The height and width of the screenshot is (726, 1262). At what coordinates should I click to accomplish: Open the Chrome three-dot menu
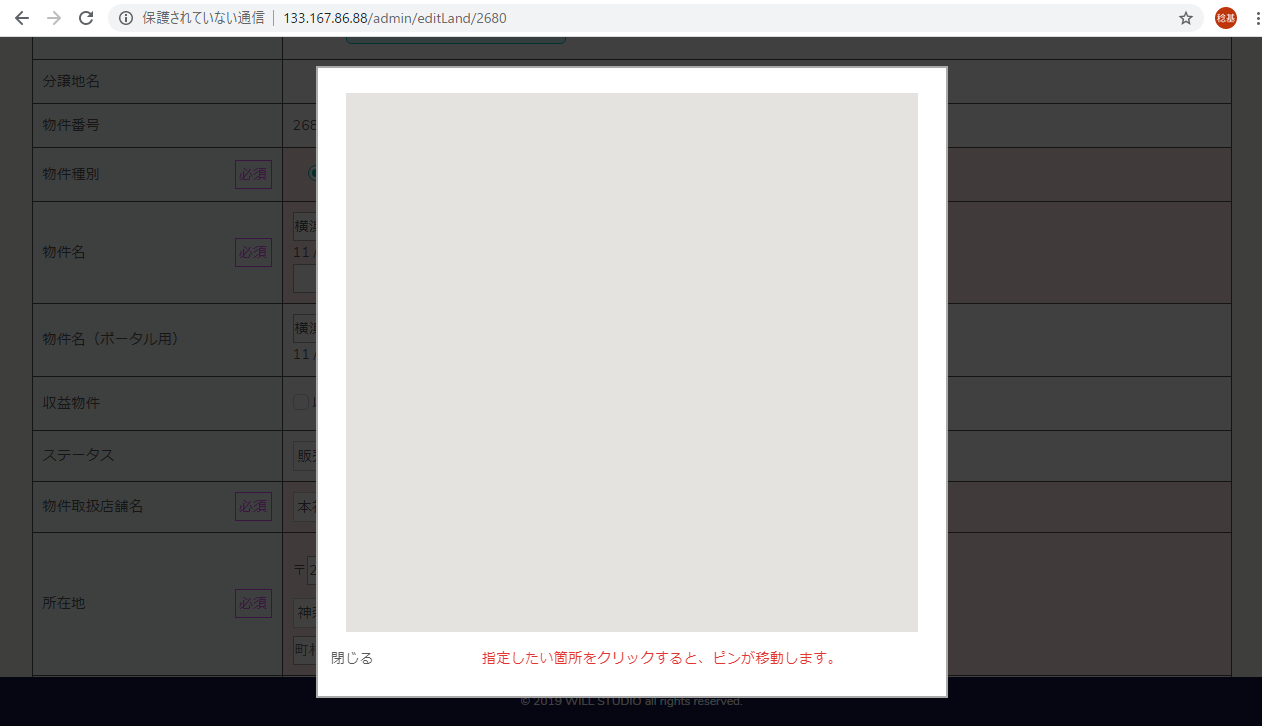pyautogui.click(x=1256, y=18)
